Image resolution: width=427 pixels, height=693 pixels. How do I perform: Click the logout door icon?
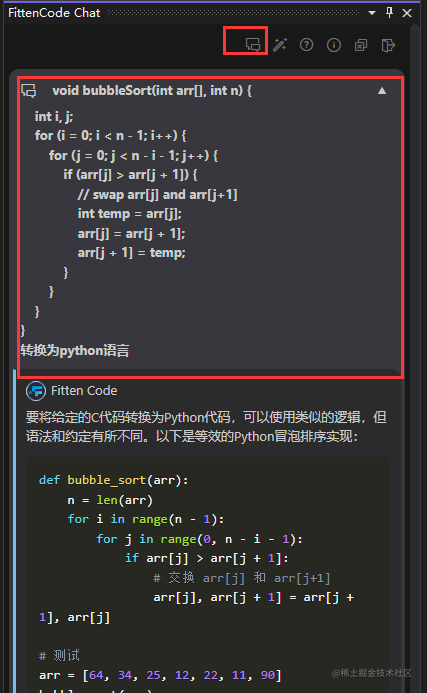point(388,45)
